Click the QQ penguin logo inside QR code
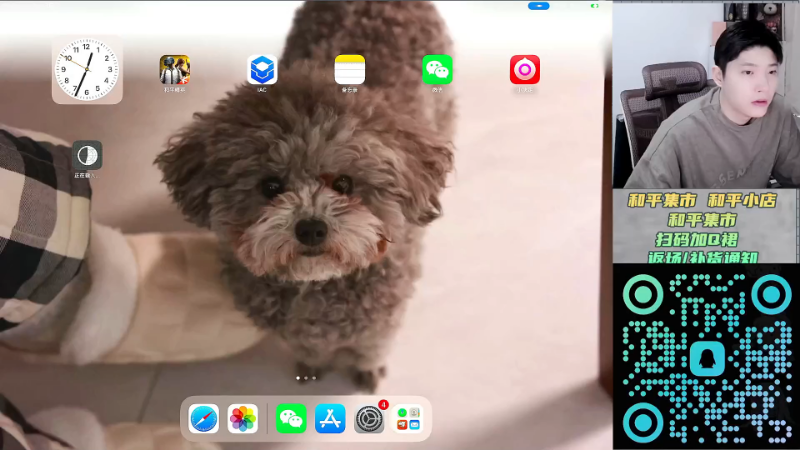This screenshot has width=800, height=450. (x=707, y=359)
